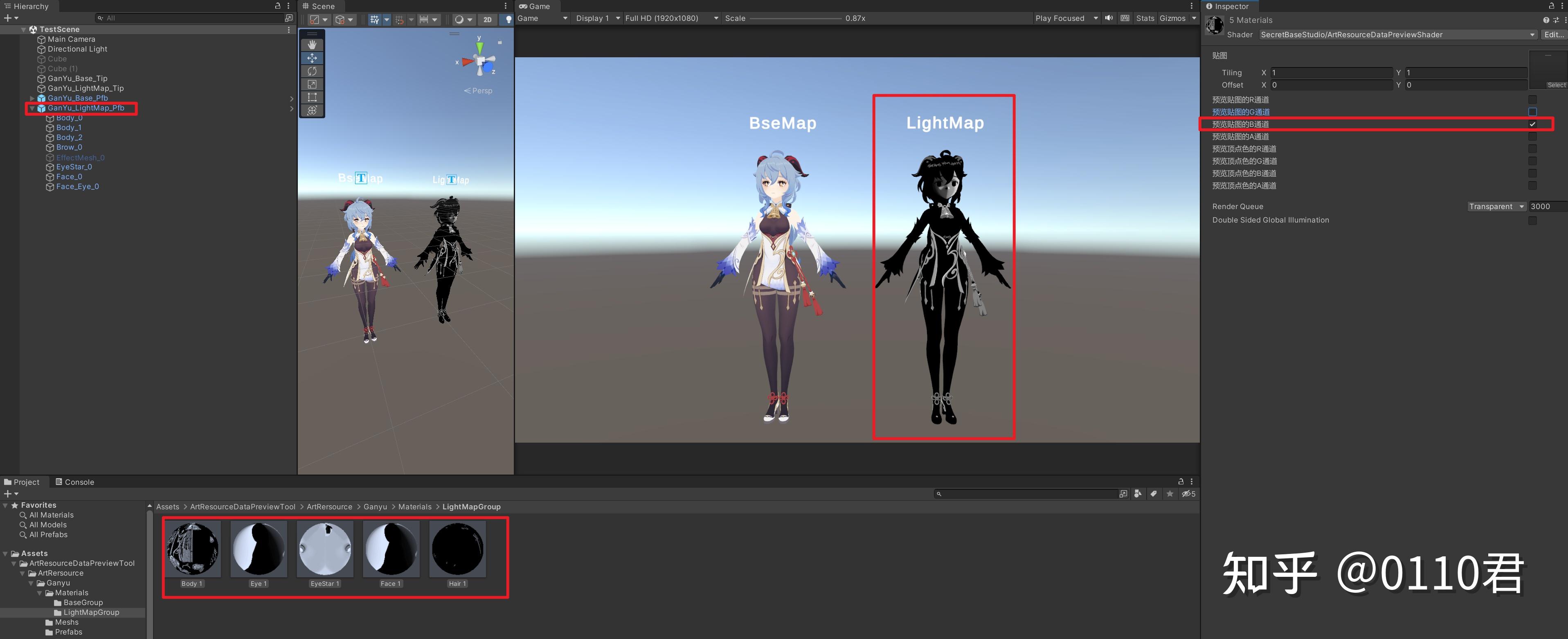Select the Scale tool in Scene
The height and width of the screenshot is (639, 1568).
tap(312, 84)
